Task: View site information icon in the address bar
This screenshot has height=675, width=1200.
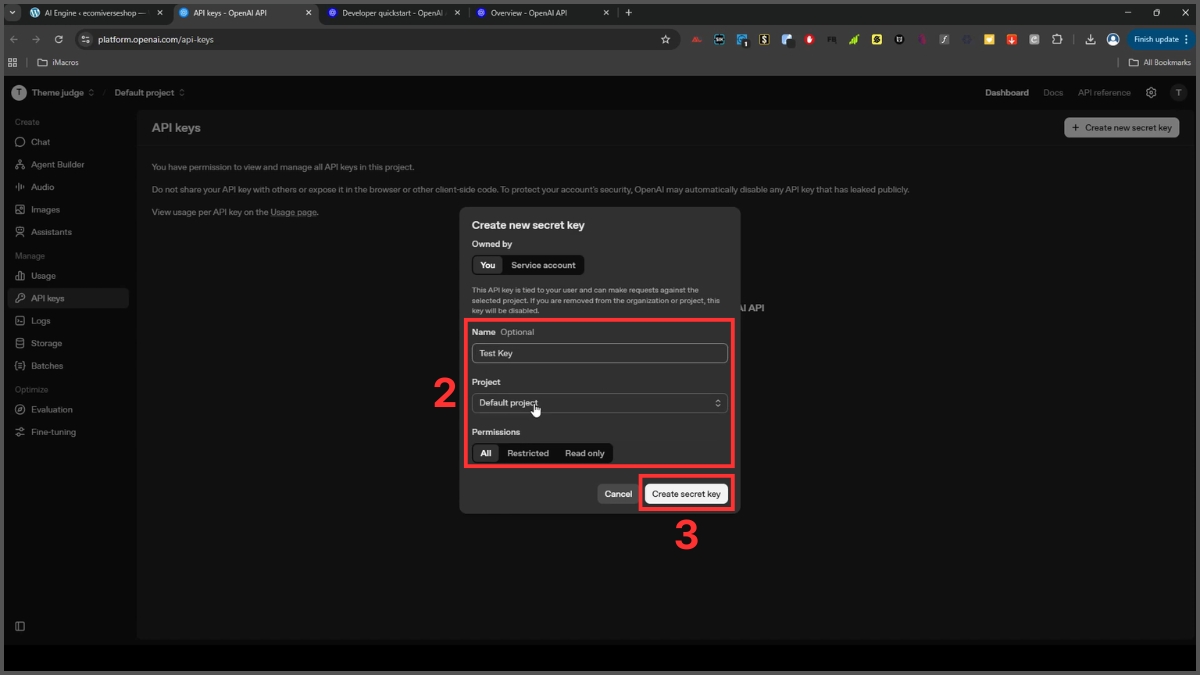Action: (x=86, y=39)
